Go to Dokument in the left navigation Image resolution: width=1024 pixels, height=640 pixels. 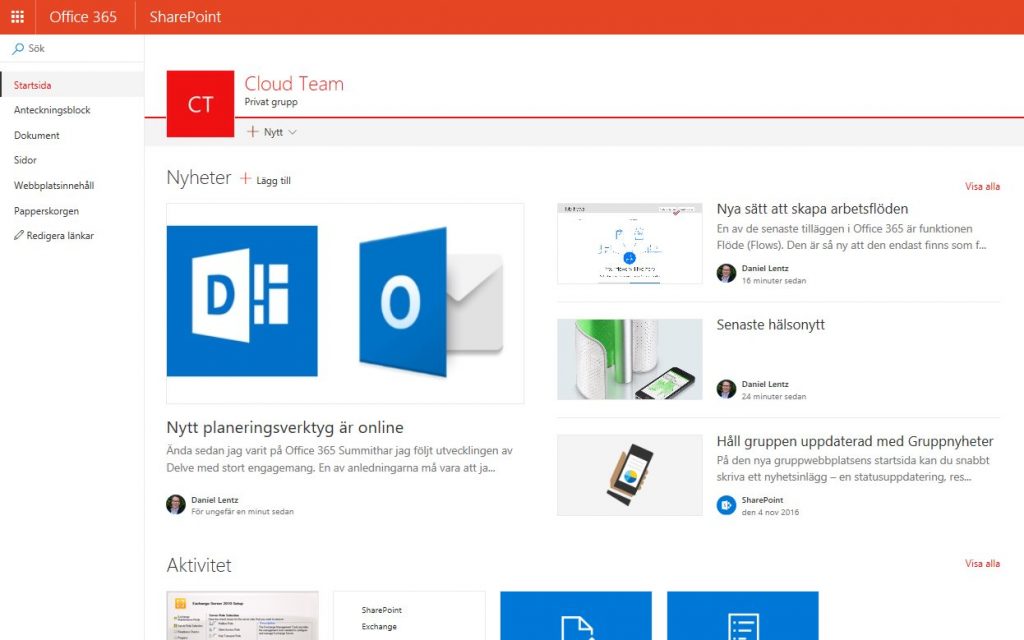37,135
